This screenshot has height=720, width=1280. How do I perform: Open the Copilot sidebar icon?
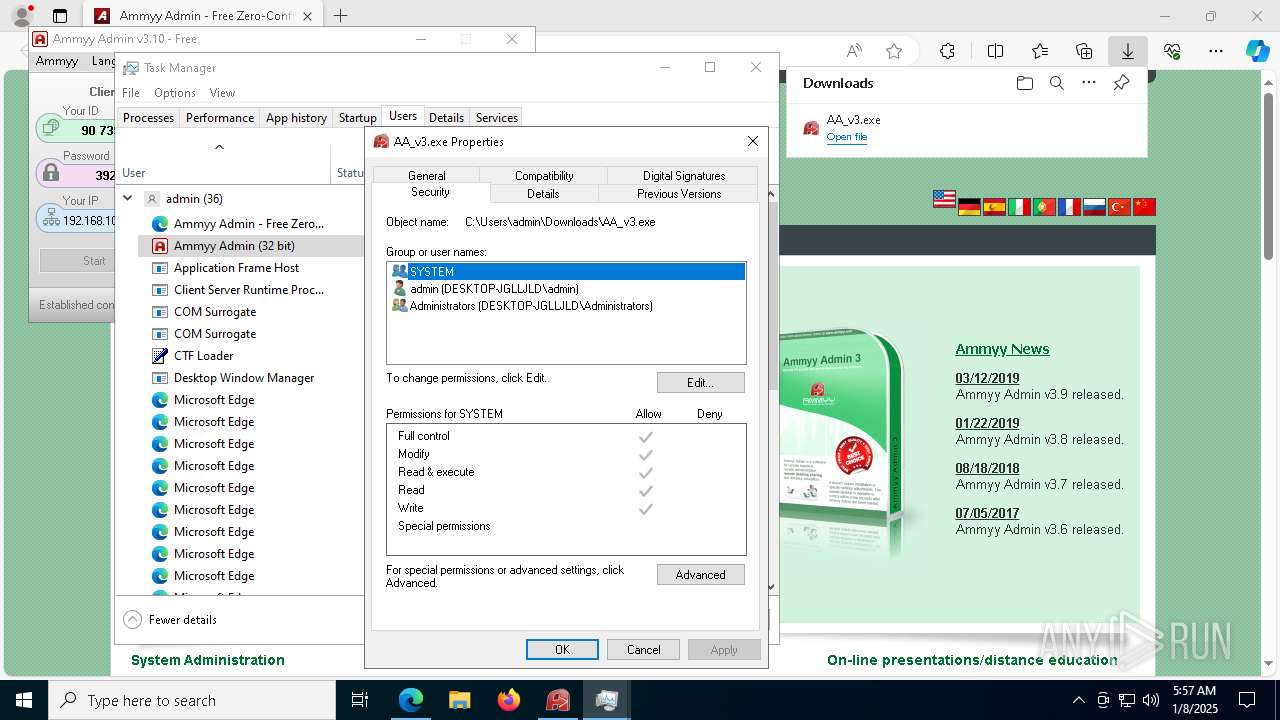(x=1257, y=51)
